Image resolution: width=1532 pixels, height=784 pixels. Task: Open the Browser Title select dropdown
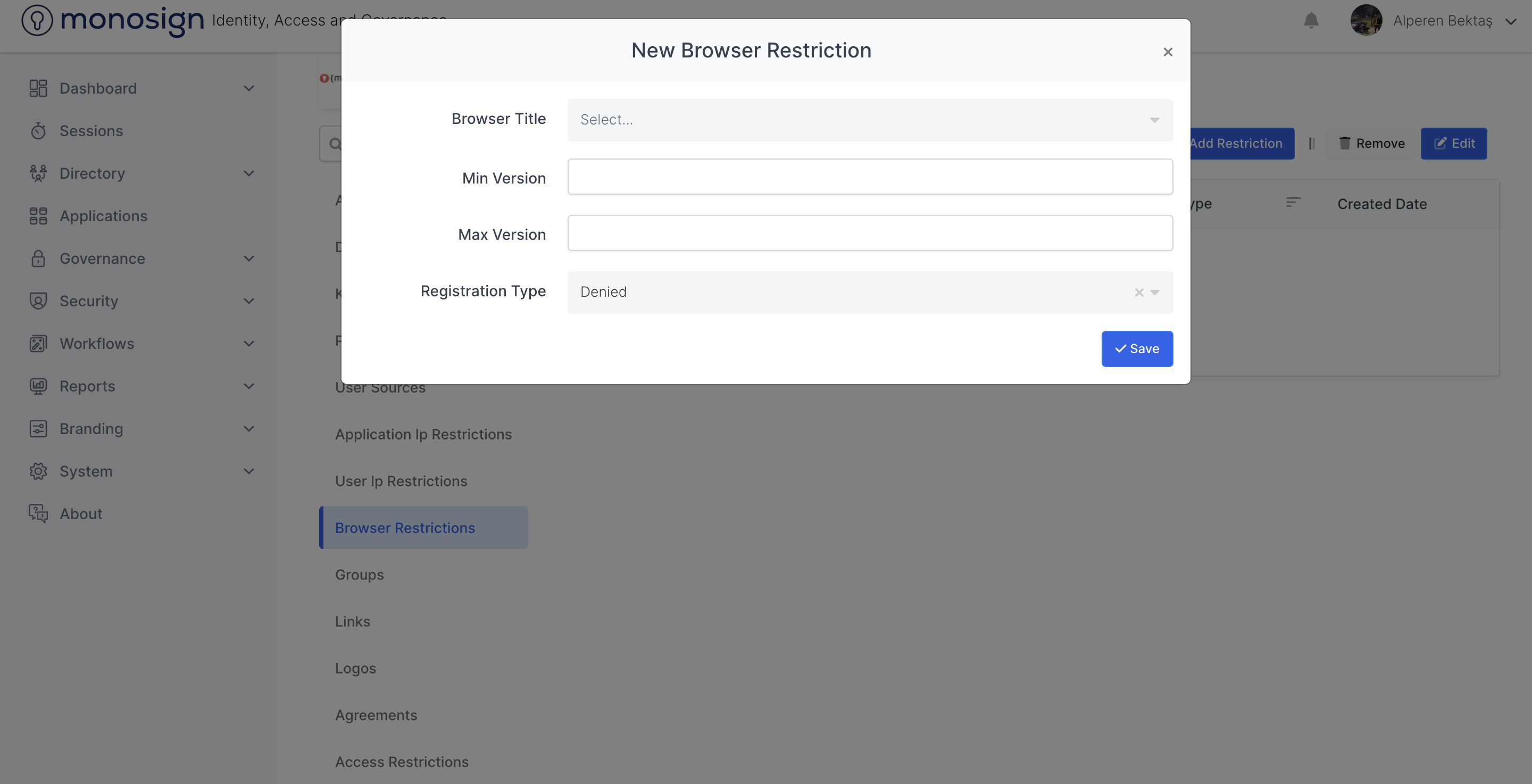(x=870, y=120)
